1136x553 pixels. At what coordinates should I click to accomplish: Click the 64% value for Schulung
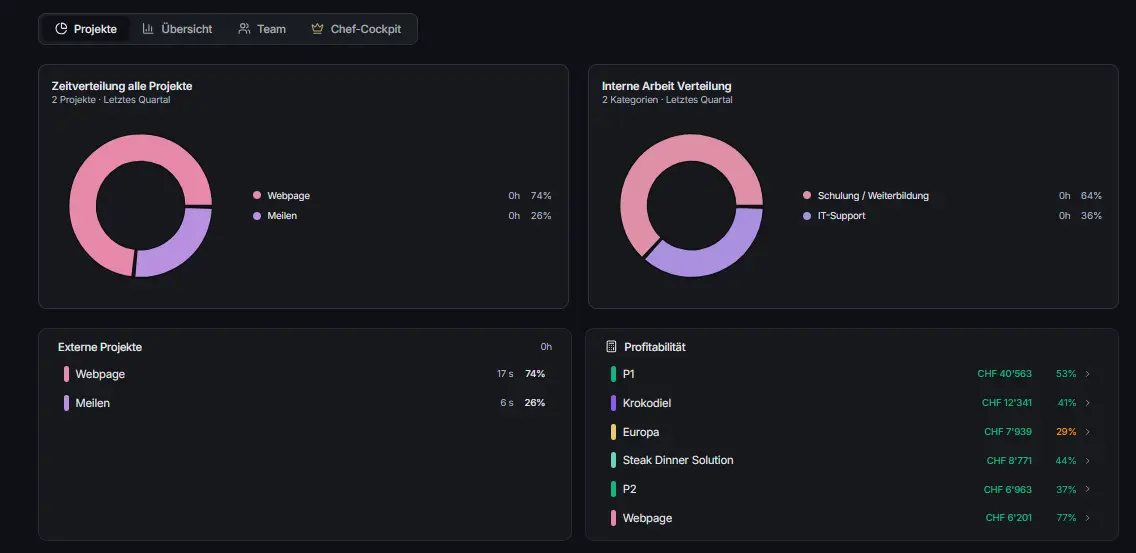pyautogui.click(x=1091, y=196)
